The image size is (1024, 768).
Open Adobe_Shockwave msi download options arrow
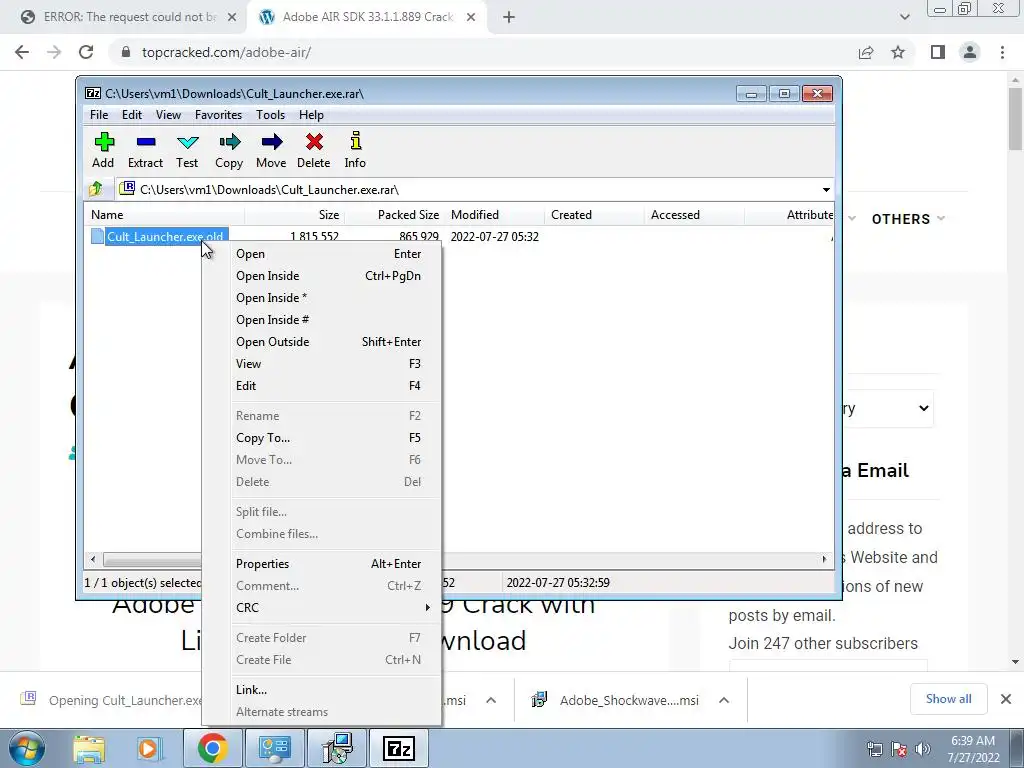(x=724, y=700)
